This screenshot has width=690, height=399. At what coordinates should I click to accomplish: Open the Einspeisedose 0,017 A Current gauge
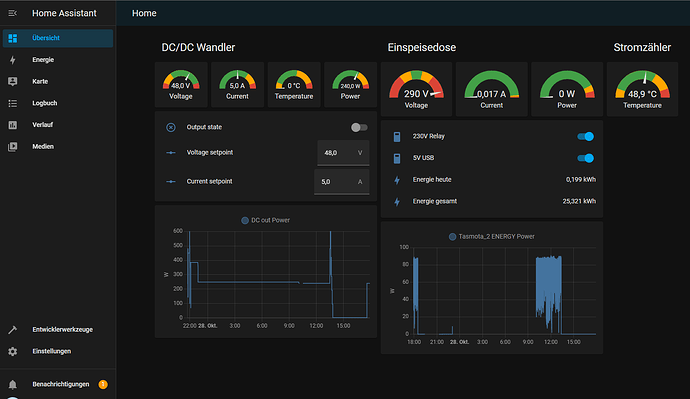click(492, 89)
